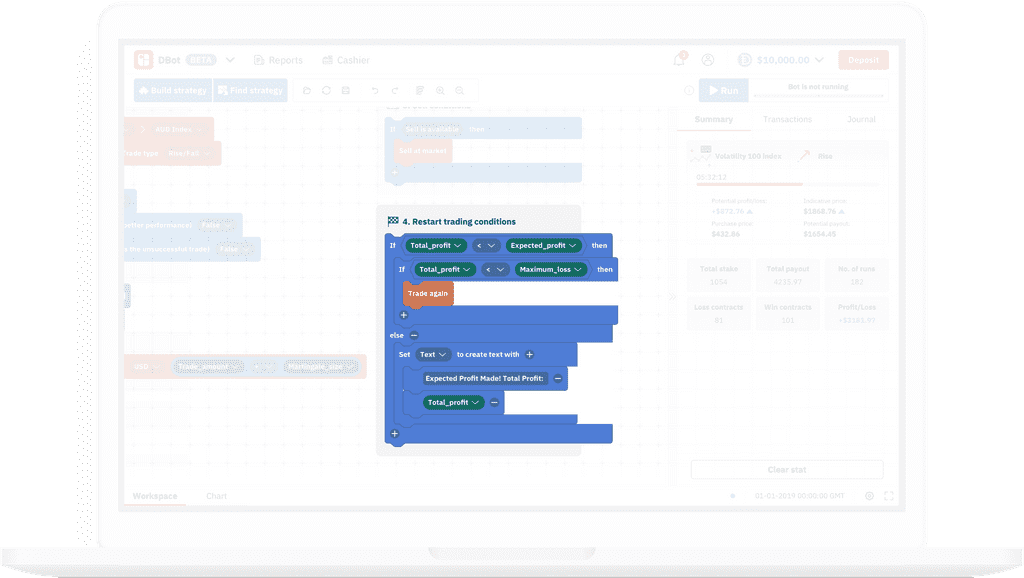The width and height of the screenshot is (1024, 578).
Task: Zoom out of the workspace
Action: (x=460, y=90)
